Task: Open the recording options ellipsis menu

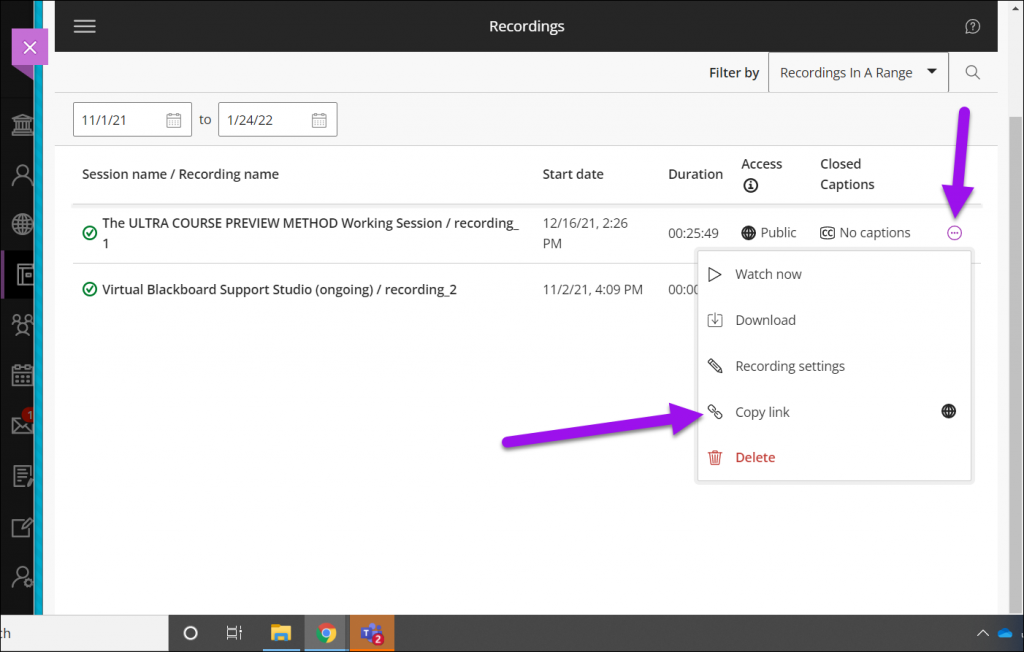Action: (x=952, y=232)
